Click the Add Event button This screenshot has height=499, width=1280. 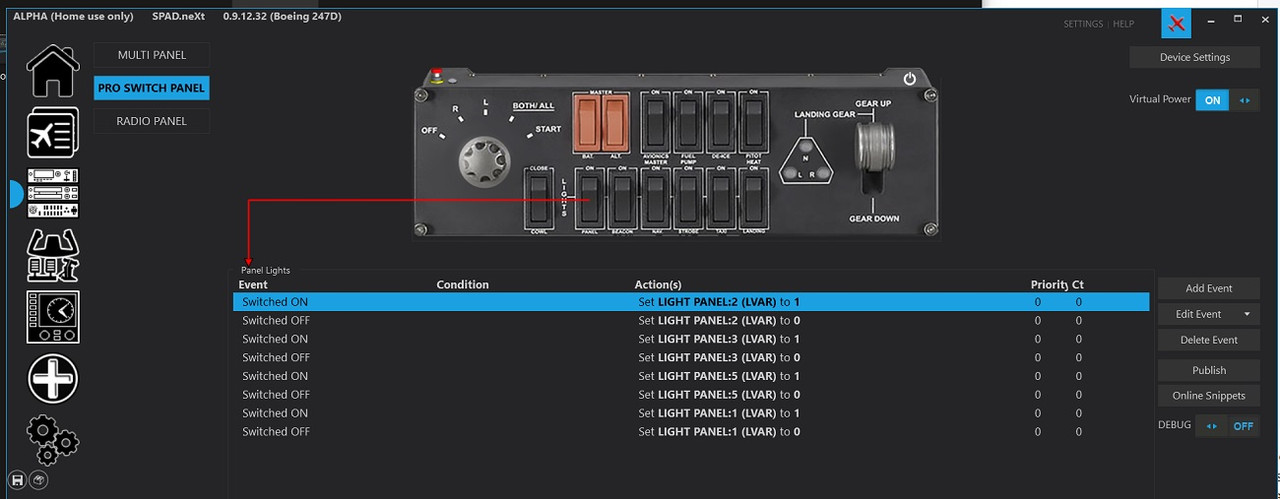[x=1209, y=288]
